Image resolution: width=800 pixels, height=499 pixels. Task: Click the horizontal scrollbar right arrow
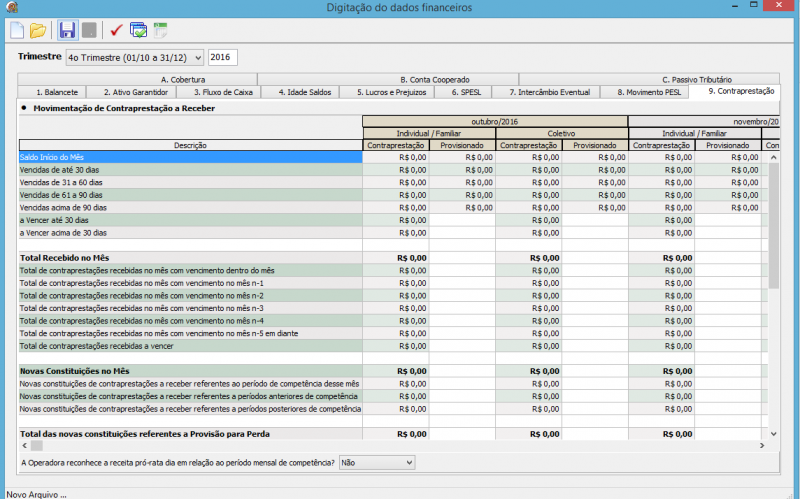[x=762, y=445]
